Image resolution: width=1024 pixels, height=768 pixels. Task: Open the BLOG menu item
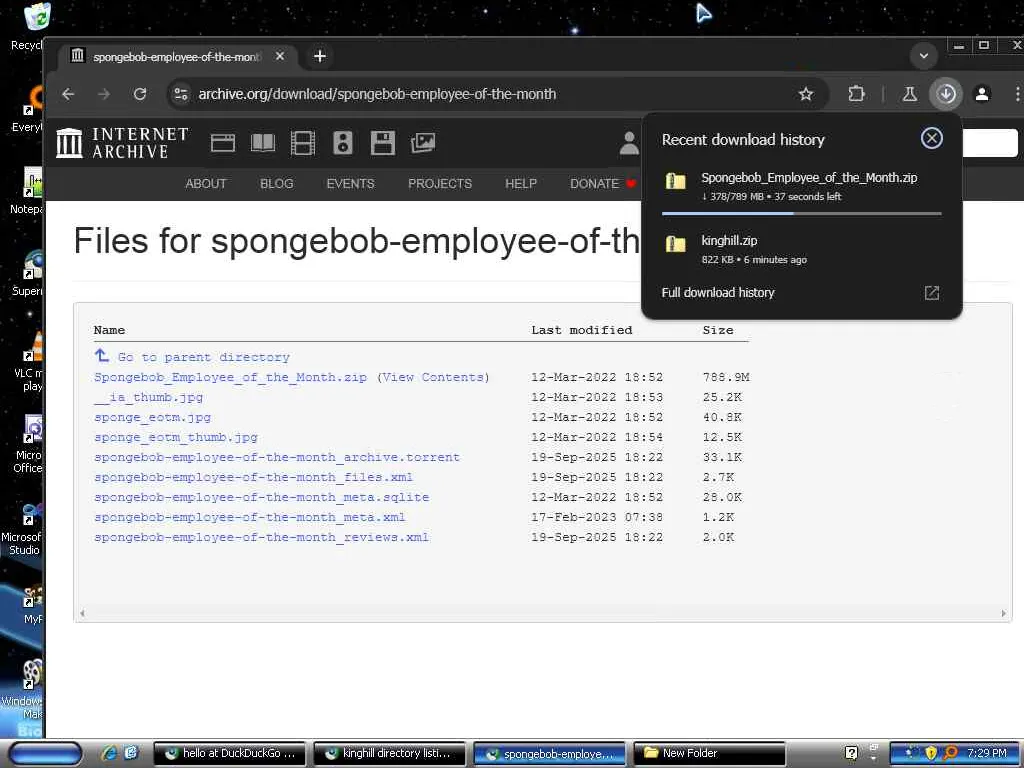pos(276,184)
